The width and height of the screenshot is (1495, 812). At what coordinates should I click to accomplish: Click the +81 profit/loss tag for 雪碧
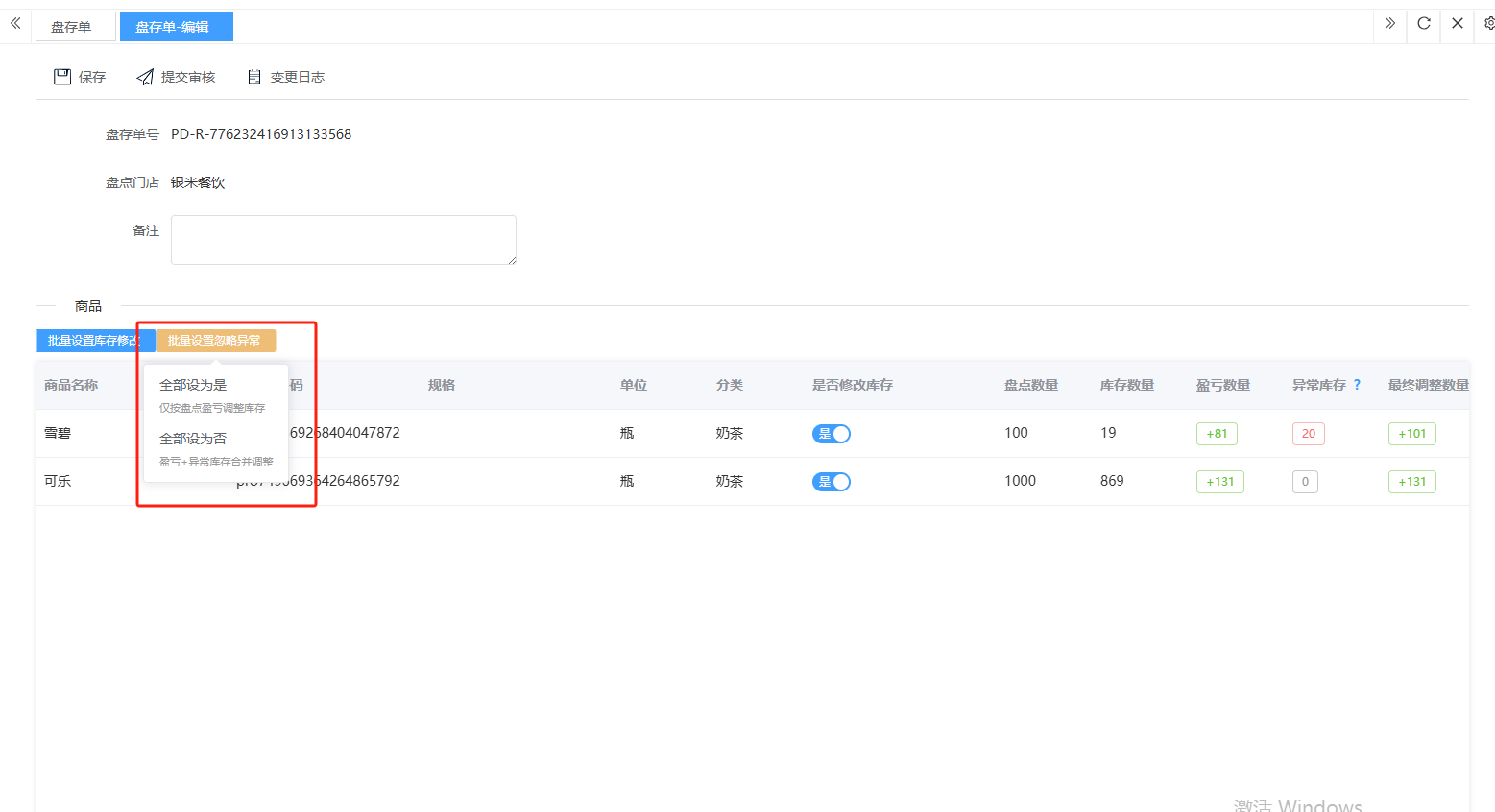(x=1217, y=434)
